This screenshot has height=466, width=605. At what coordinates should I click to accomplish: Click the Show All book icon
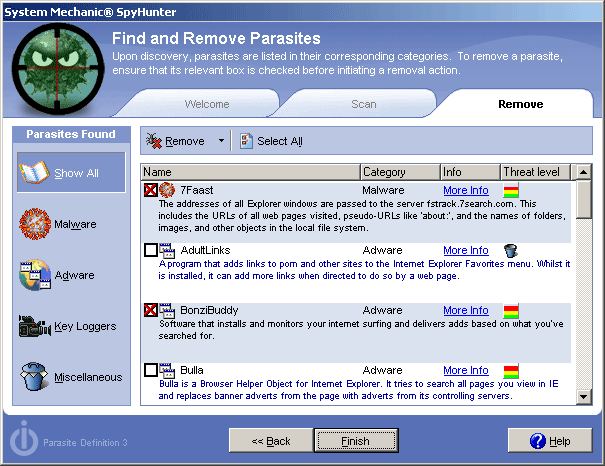coord(35,173)
